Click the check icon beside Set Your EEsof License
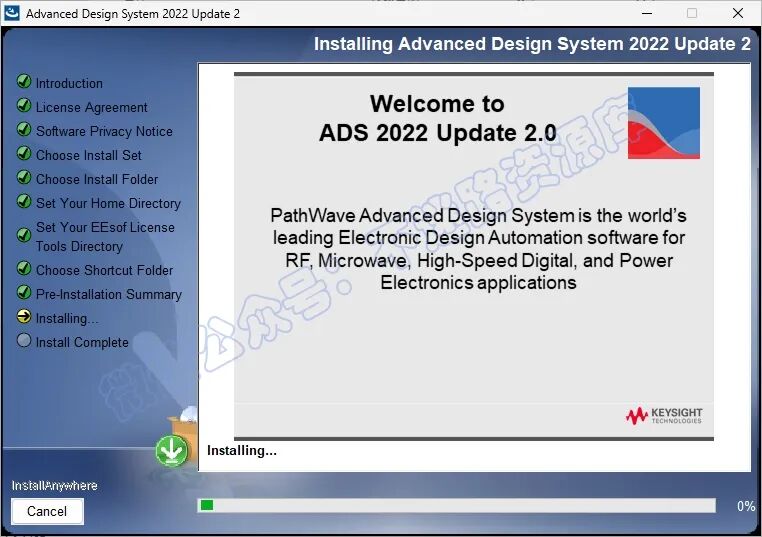The height and width of the screenshot is (537, 762). click(x=24, y=235)
